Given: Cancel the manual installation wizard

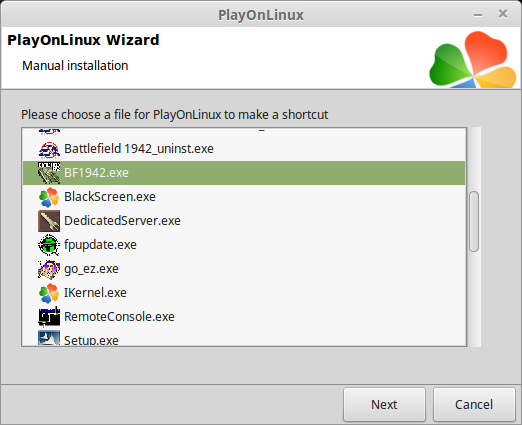Looking at the screenshot, I should click(x=474, y=405).
